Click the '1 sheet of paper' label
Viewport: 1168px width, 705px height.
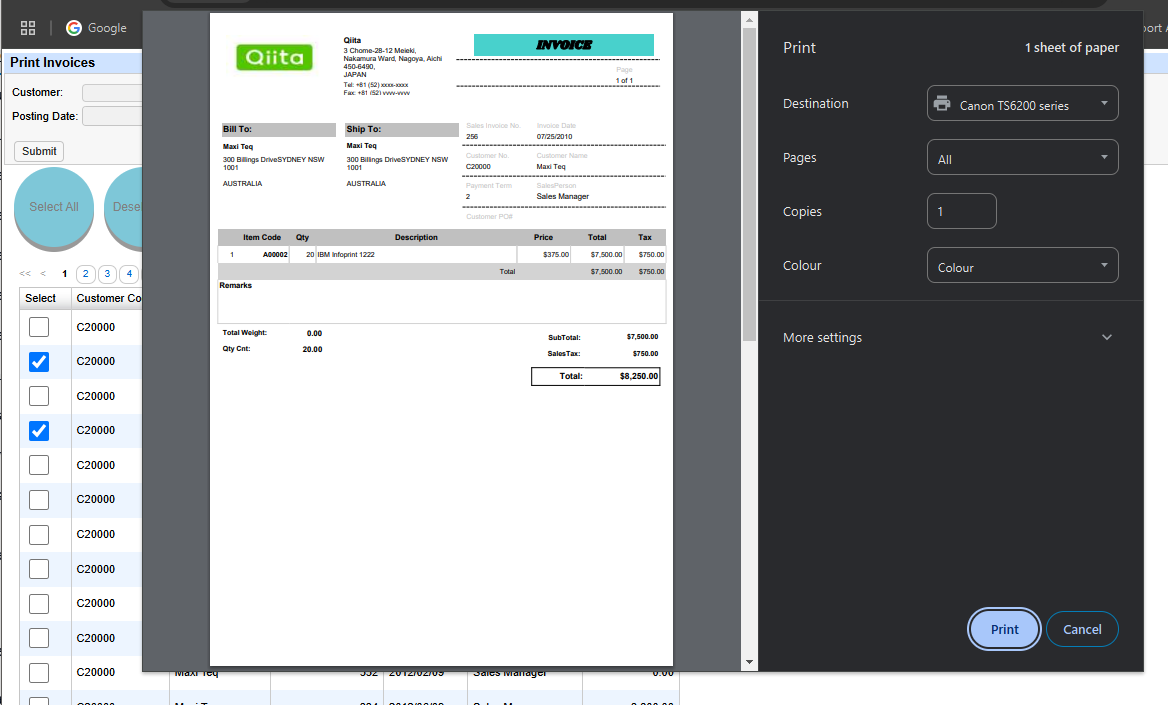[x=1071, y=48]
